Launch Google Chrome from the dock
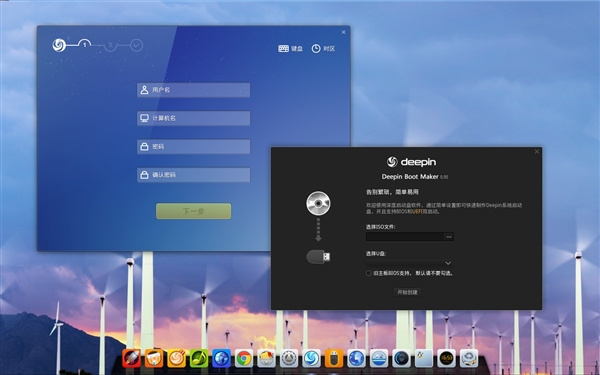The height and width of the screenshot is (375, 600). pyautogui.click(x=244, y=359)
